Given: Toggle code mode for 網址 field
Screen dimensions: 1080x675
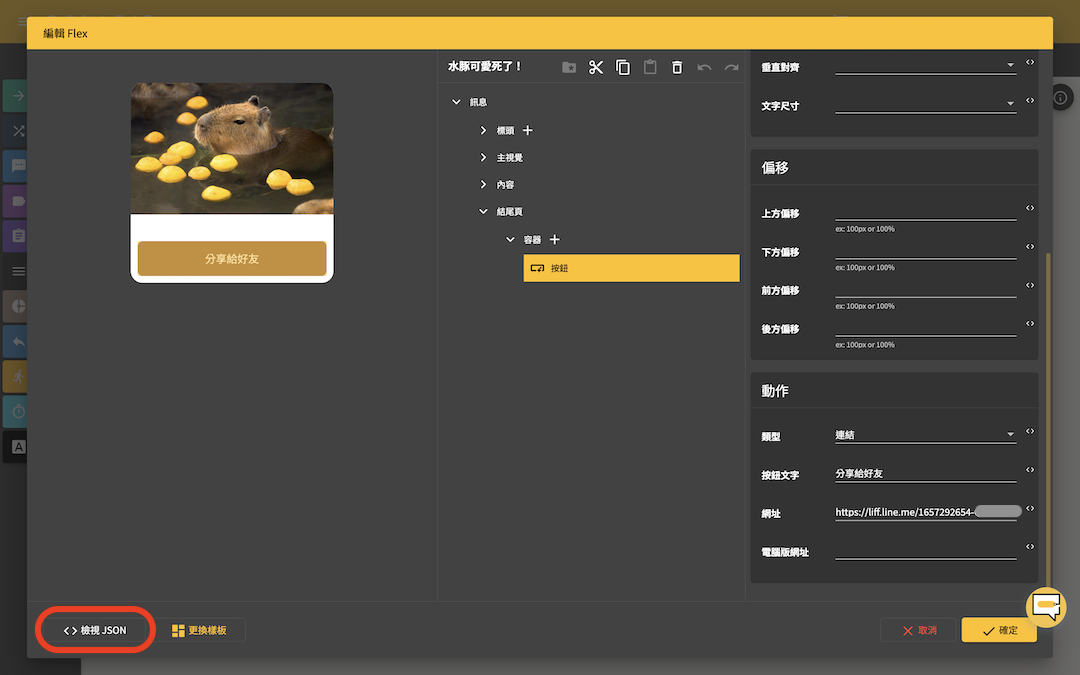Looking at the screenshot, I should pyautogui.click(x=1030, y=508).
